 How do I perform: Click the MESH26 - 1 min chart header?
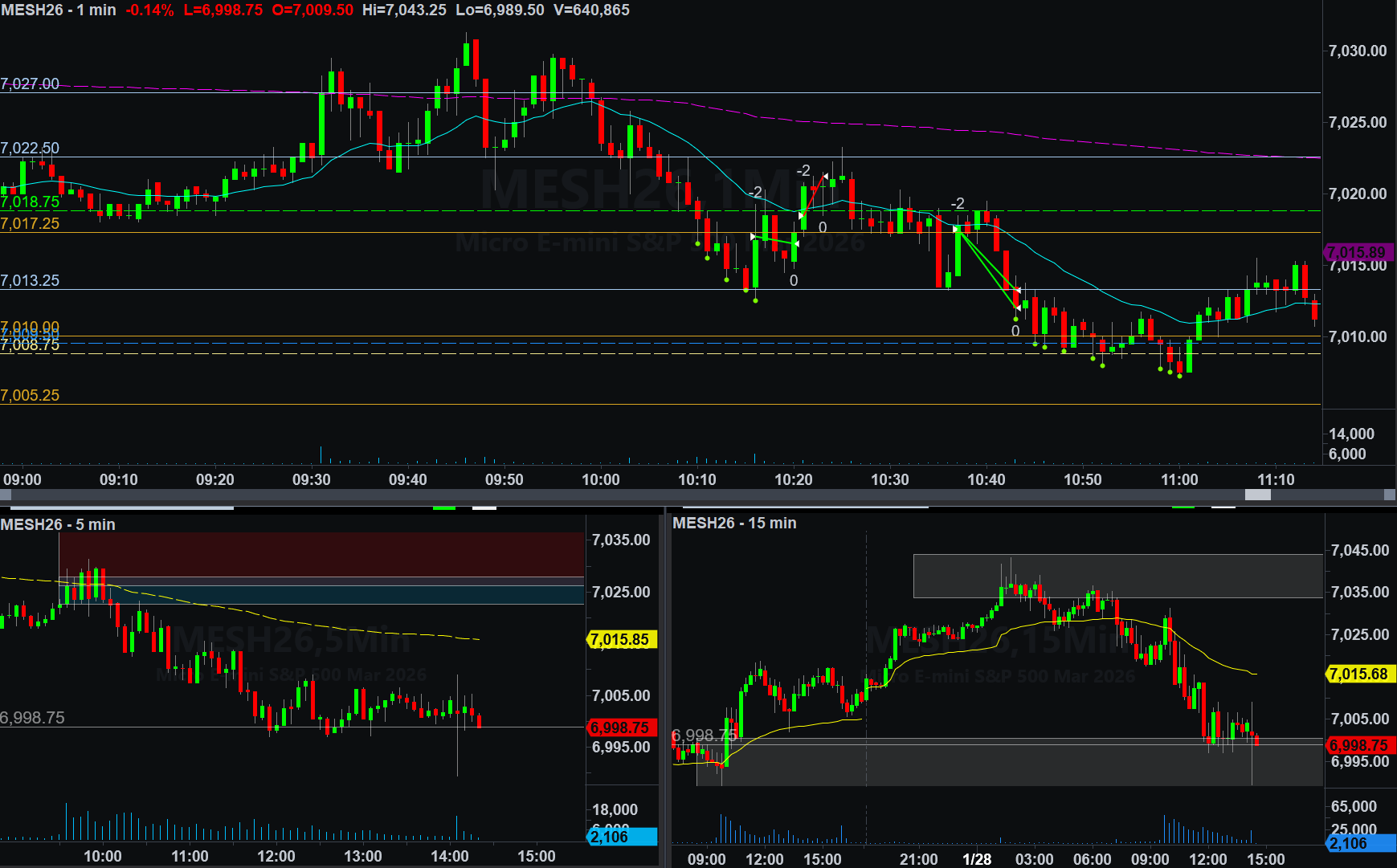59,10
